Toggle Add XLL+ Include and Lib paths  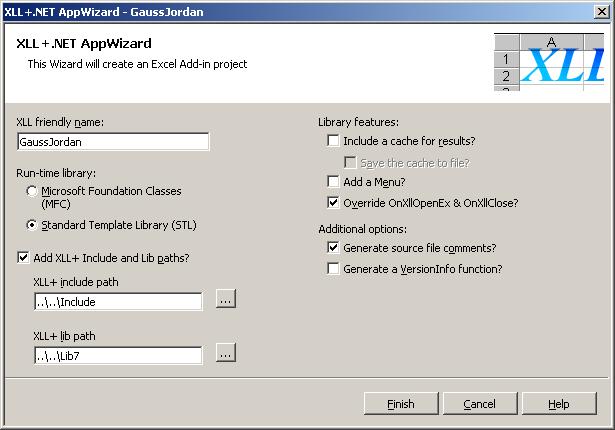pyautogui.click(x=24, y=258)
